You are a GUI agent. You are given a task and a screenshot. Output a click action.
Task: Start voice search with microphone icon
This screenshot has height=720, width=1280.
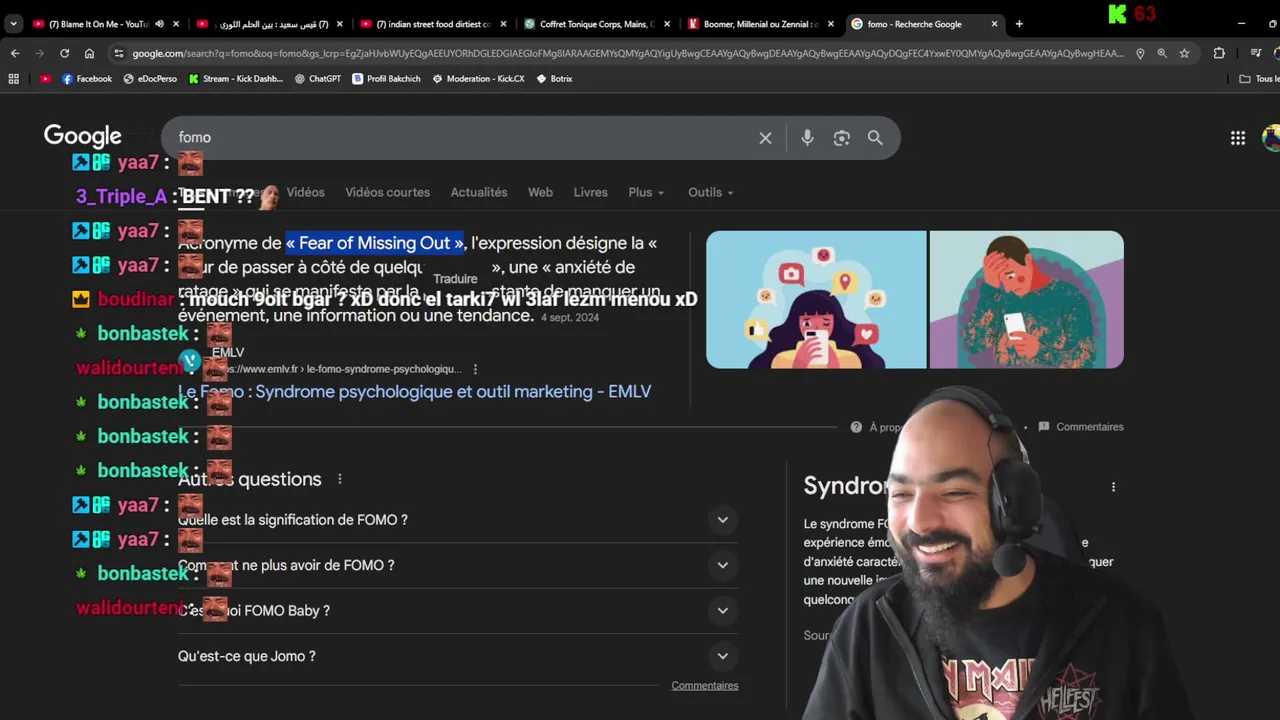807,138
